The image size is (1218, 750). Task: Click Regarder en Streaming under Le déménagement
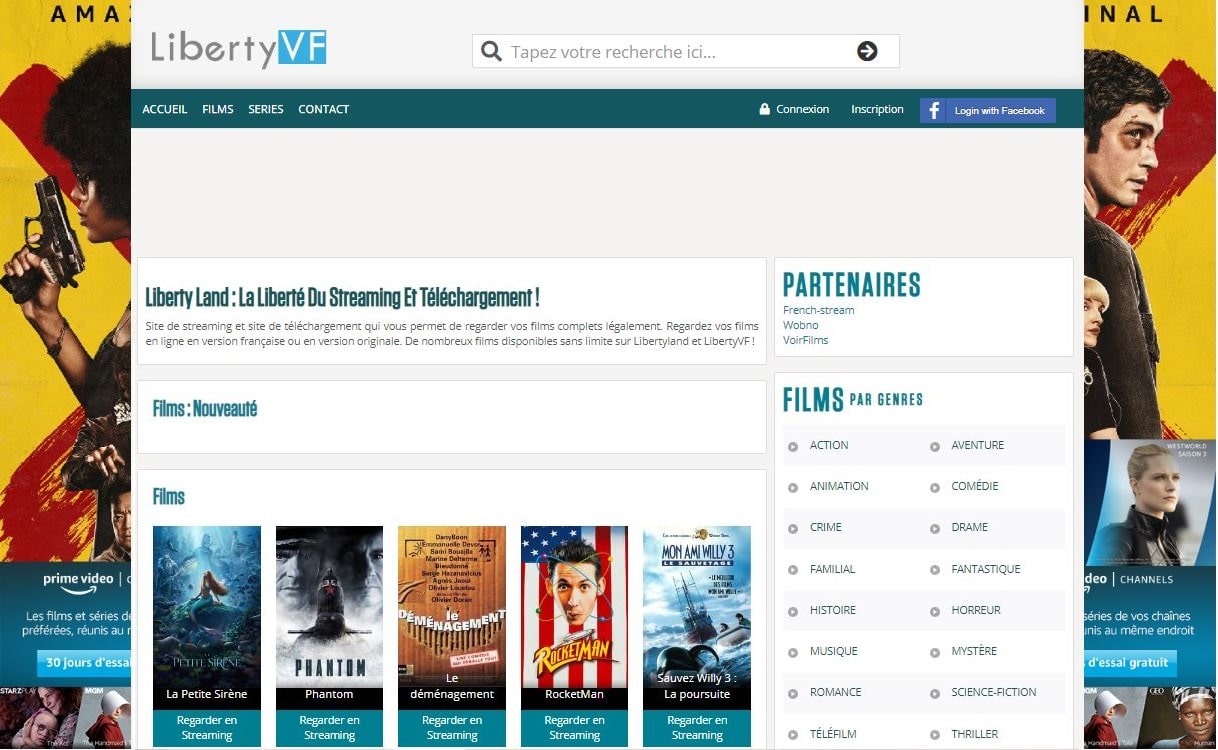452,728
